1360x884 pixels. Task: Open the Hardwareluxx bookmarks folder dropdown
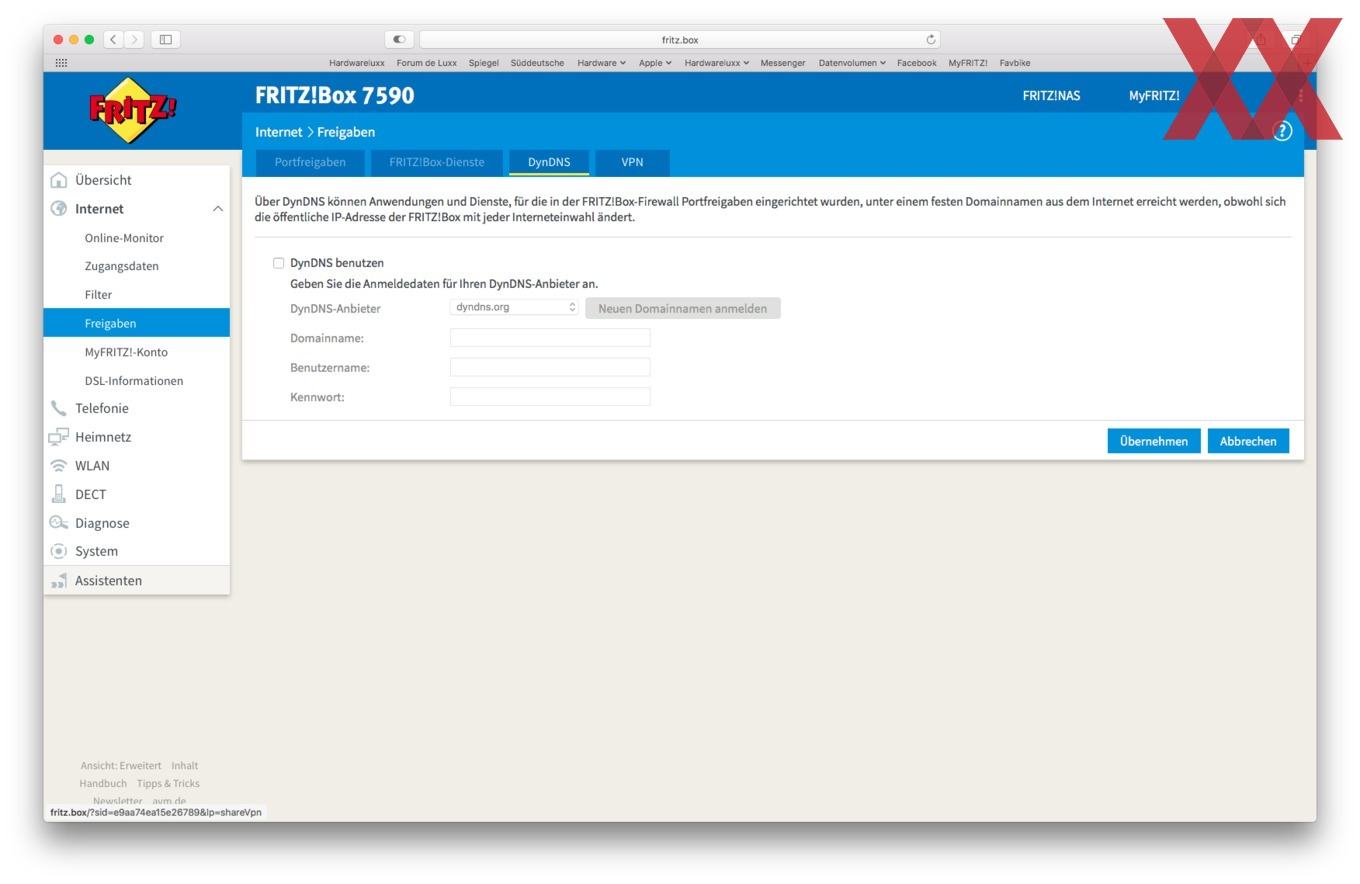click(717, 63)
